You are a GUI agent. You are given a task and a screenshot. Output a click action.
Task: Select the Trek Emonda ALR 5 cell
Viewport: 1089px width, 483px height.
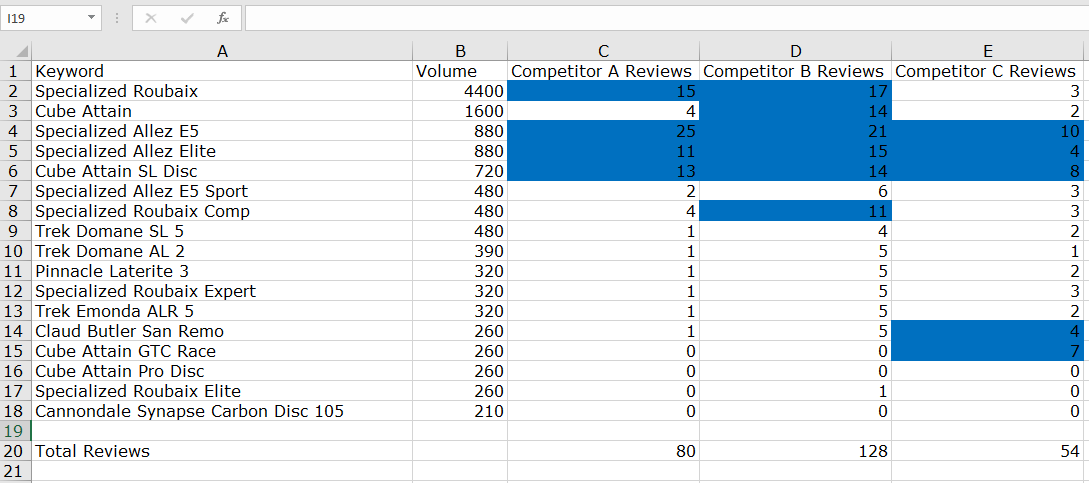[x=222, y=311]
